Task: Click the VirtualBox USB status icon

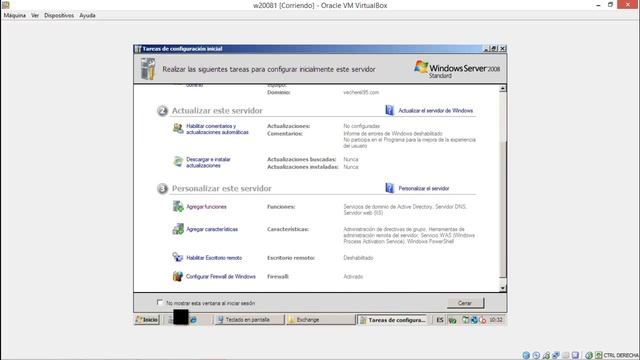Action: pyautogui.click(x=546, y=356)
